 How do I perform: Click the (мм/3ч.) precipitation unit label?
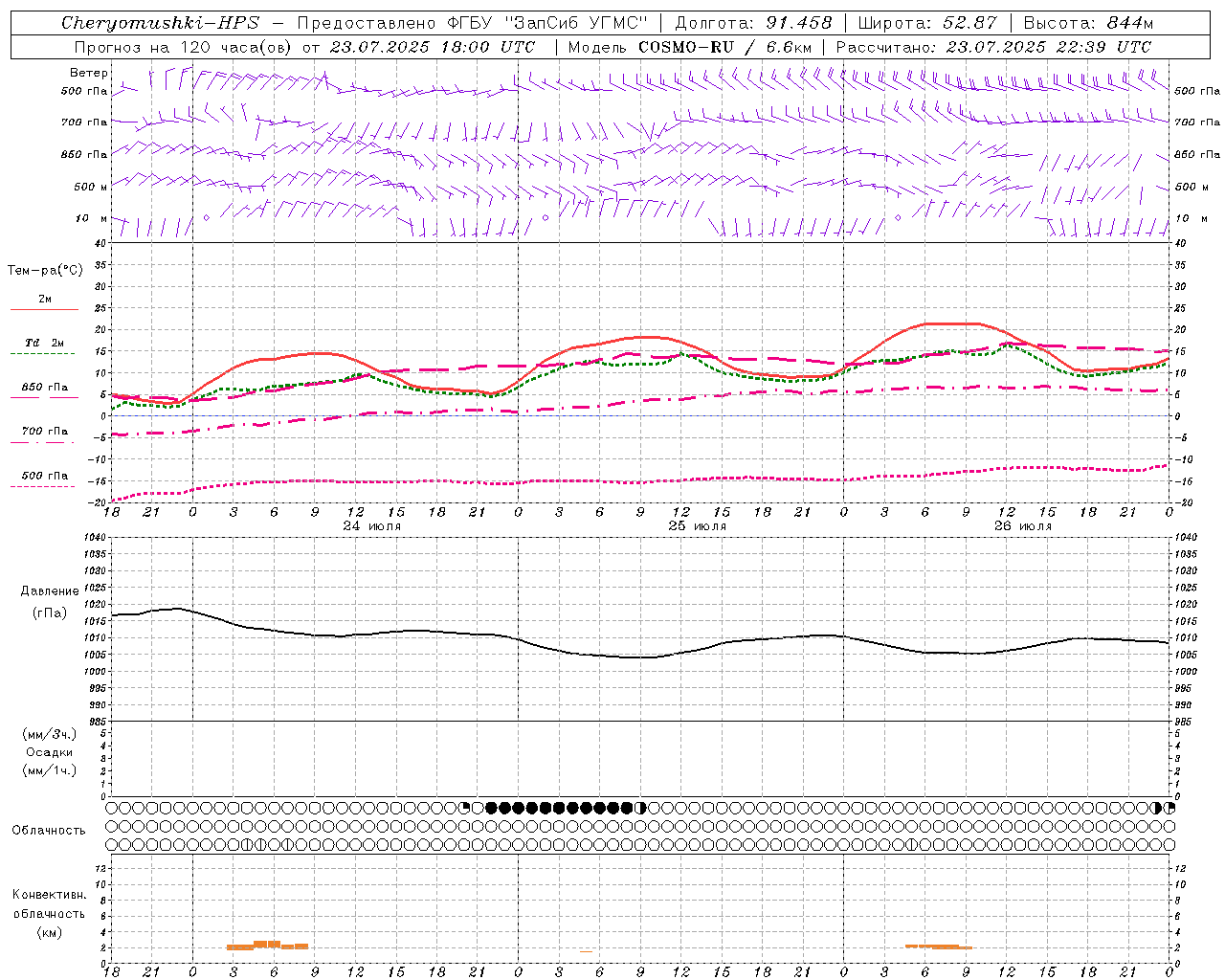click(x=48, y=734)
